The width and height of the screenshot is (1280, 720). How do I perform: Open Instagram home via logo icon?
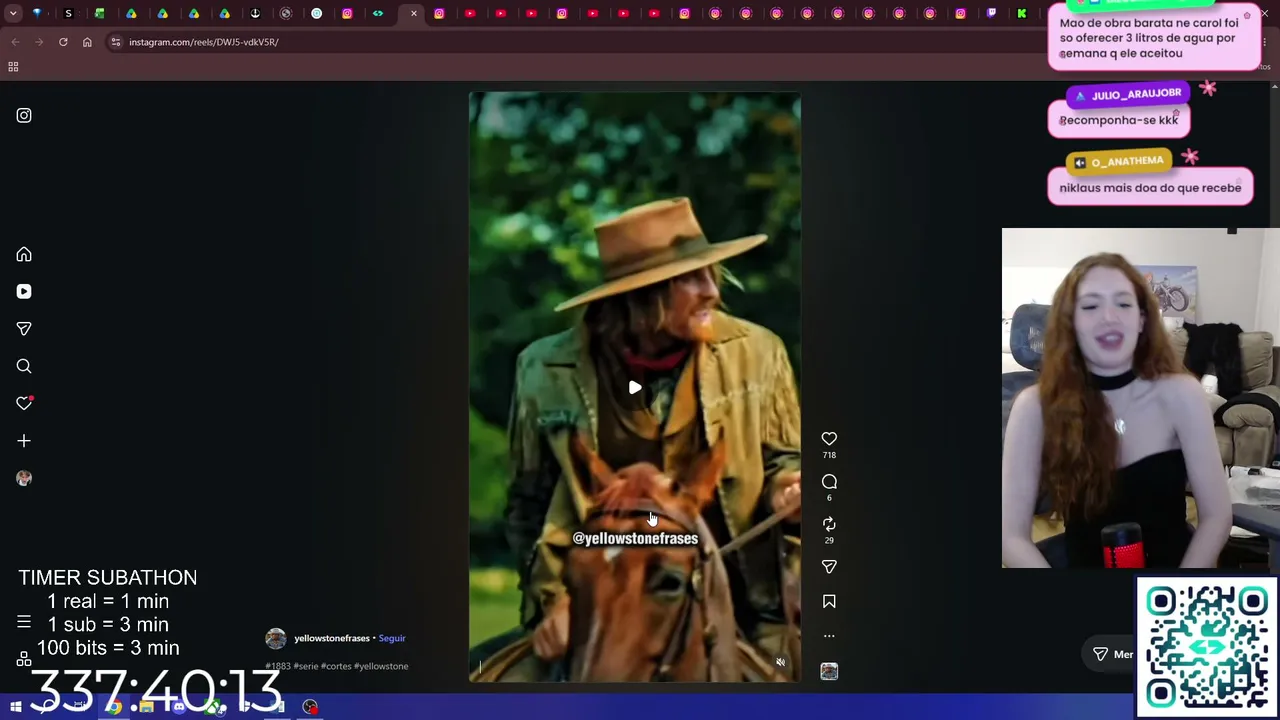pyautogui.click(x=24, y=115)
